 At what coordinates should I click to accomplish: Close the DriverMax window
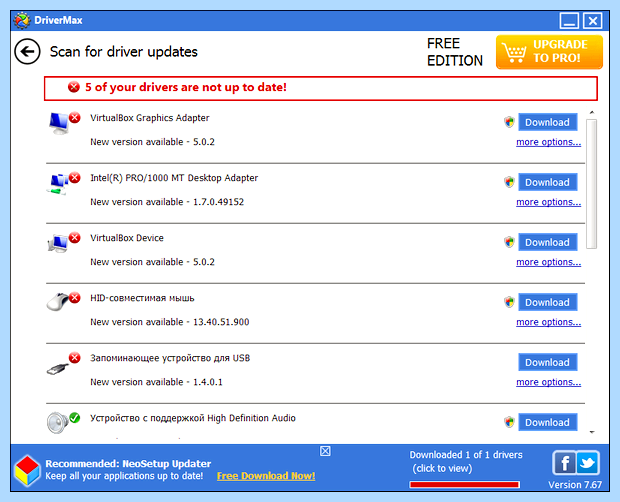point(593,21)
